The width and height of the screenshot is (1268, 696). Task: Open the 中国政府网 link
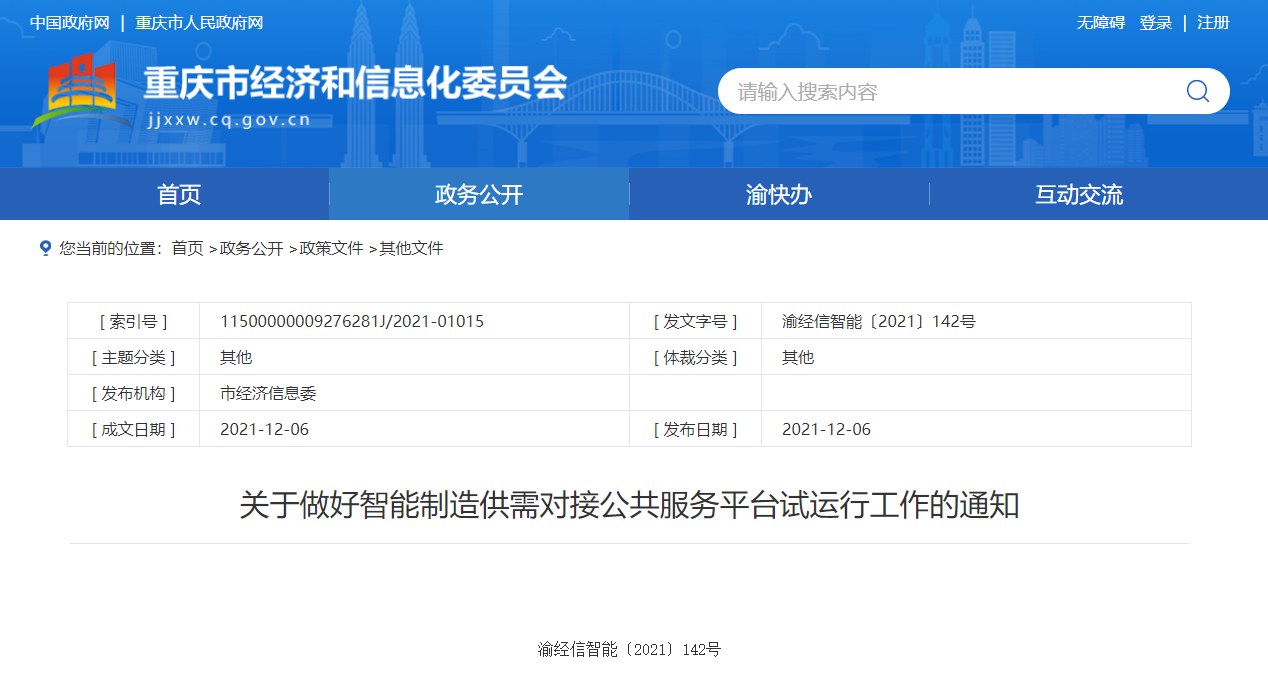coord(70,23)
